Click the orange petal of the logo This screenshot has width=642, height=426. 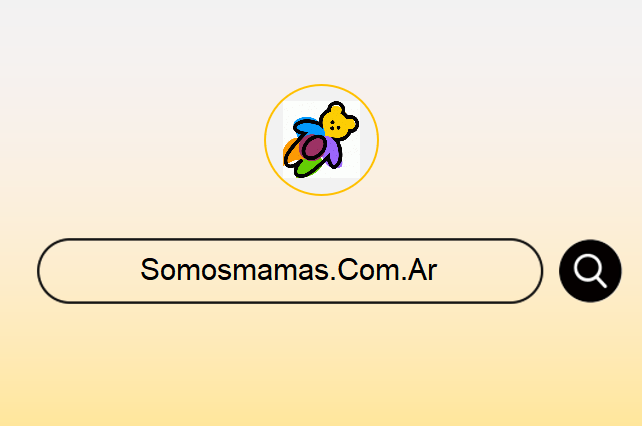pos(290,151)
